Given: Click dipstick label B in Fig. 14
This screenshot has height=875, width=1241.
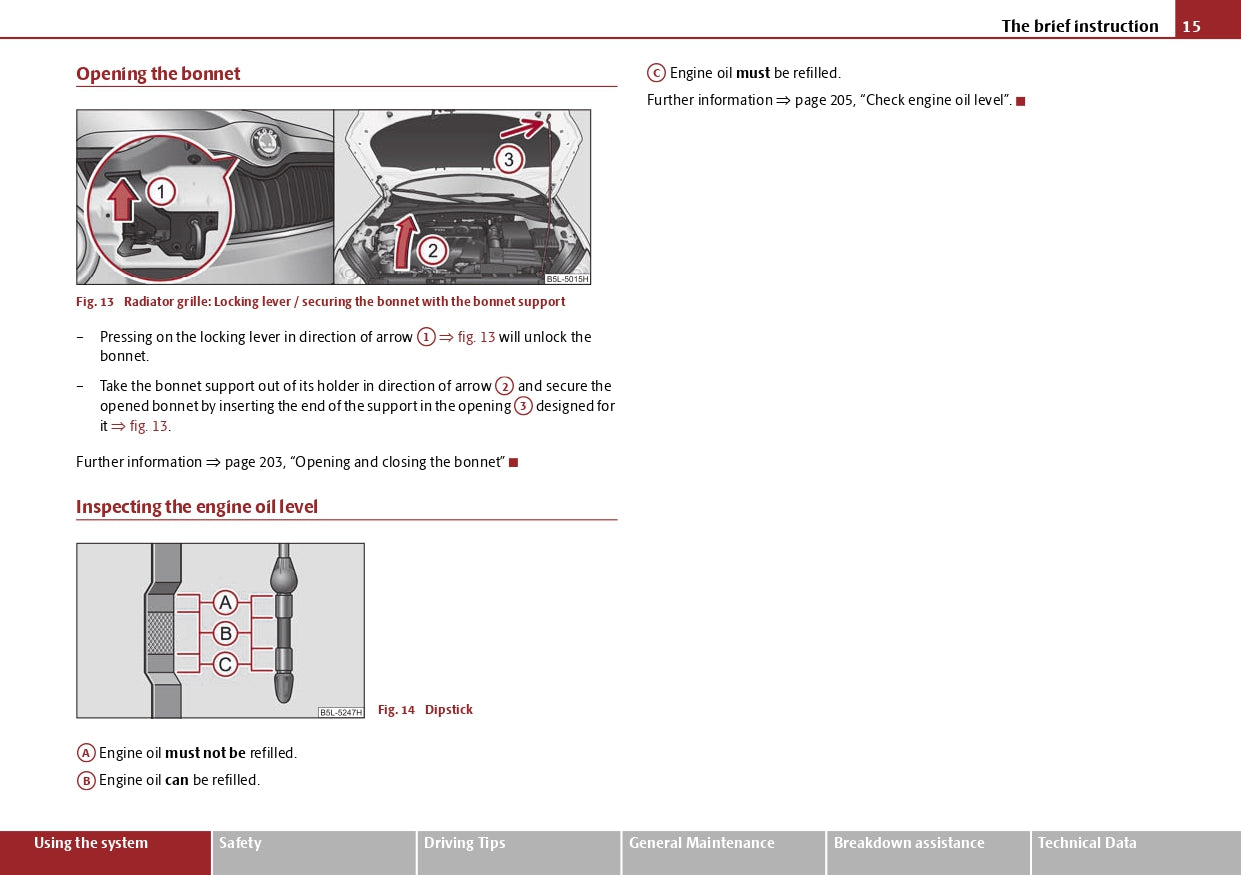Looking at the screenshot, I should point(226,633).
